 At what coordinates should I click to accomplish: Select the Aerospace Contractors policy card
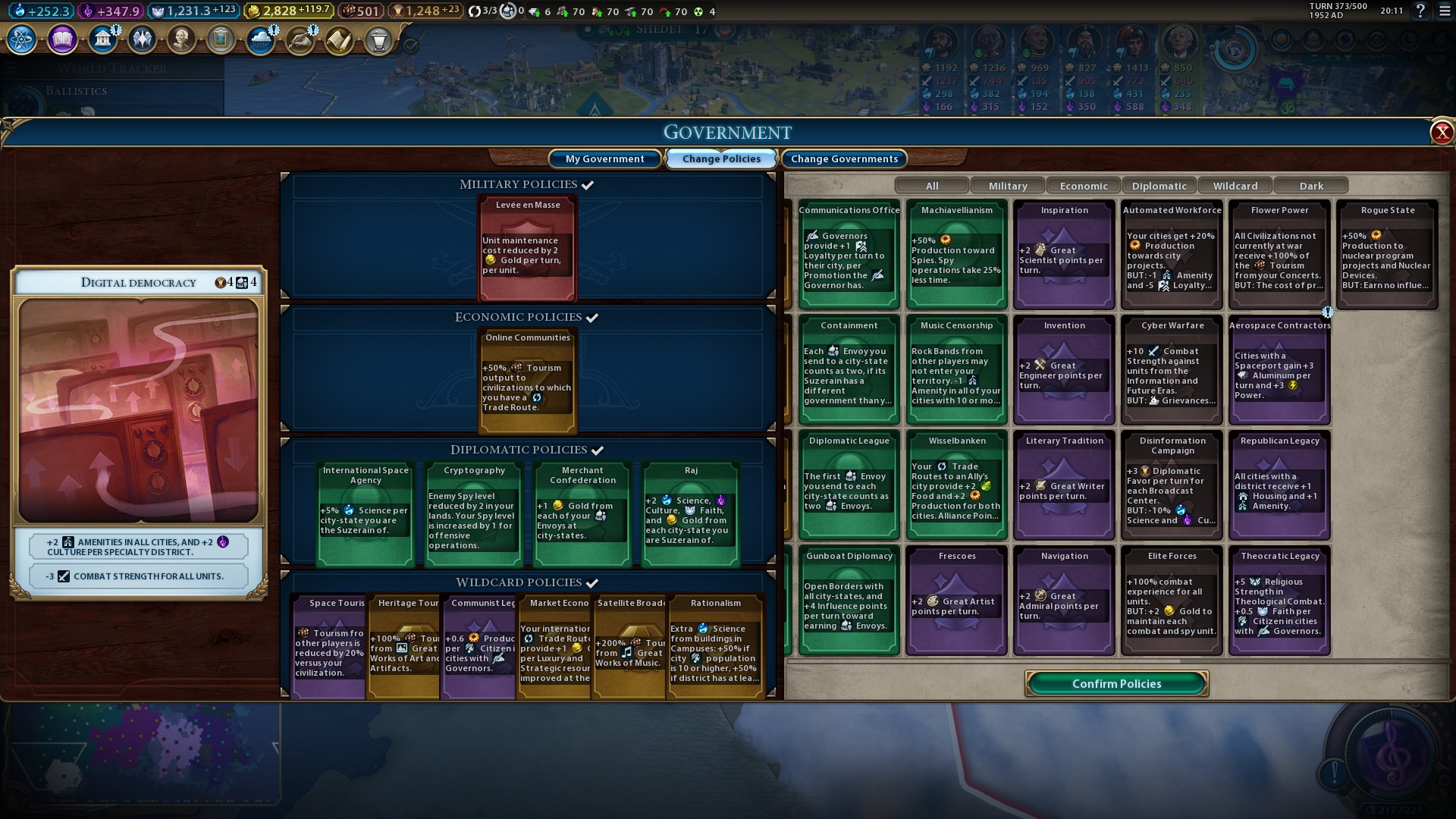pyautogui.click(x=1279, y=370)
